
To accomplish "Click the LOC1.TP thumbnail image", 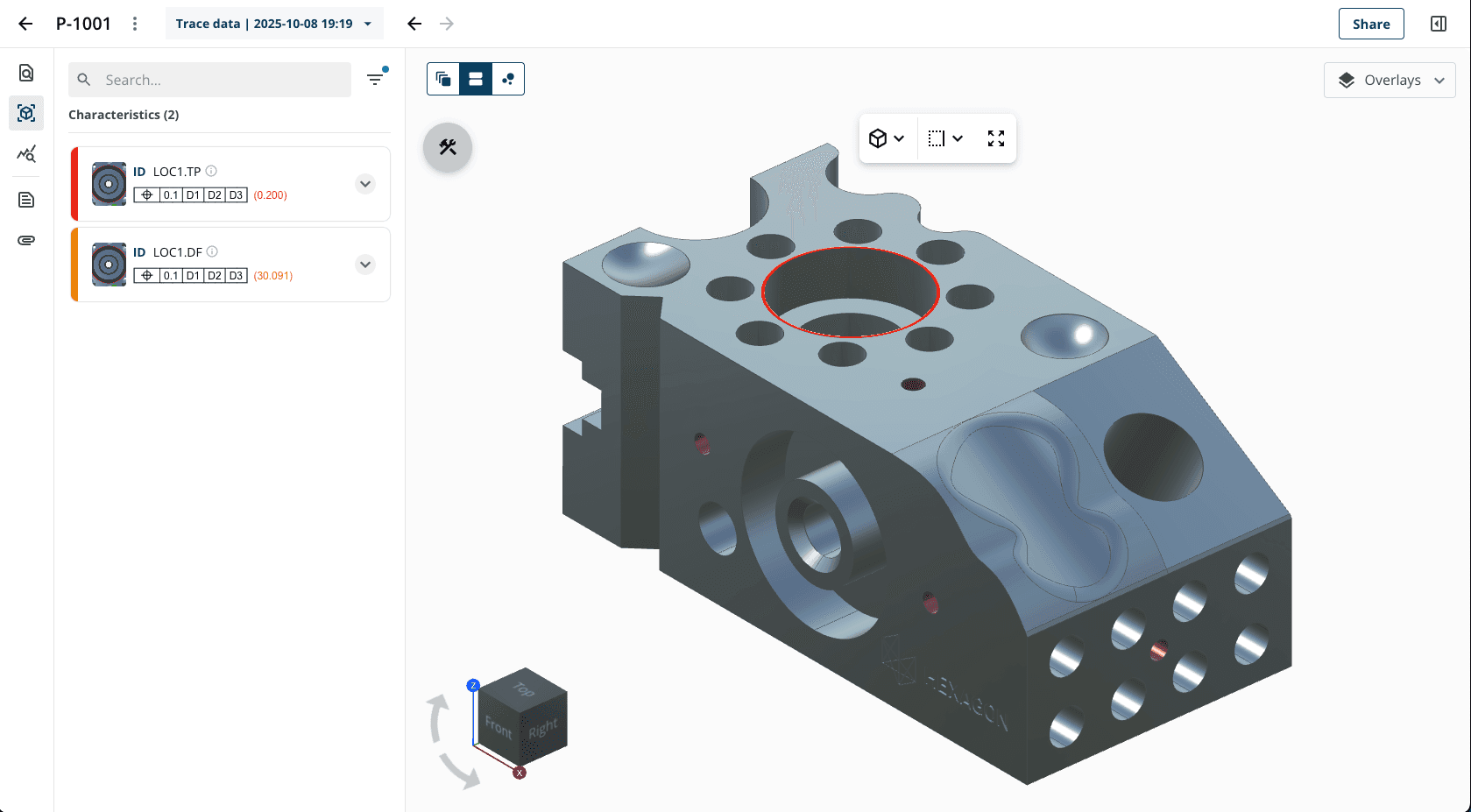I will [x=109, y=184].
